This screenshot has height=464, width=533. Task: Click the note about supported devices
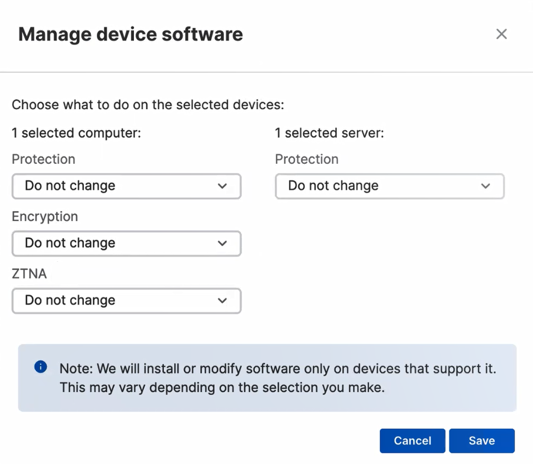(x=278, y=378)
